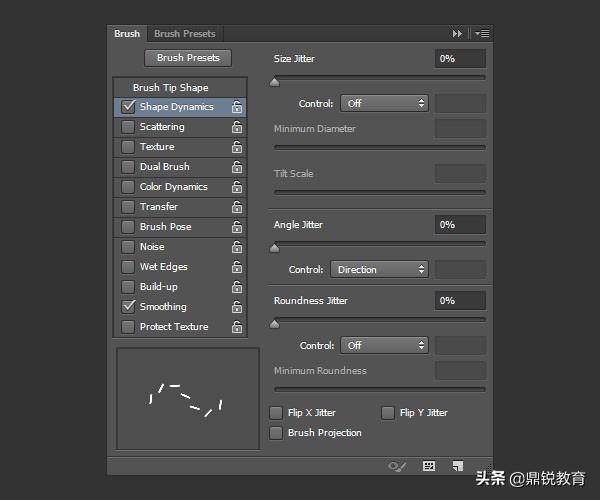This screenshot has height=500, width=600.
Task: Create a new brush with page icon
Action: tap(458, 466)
